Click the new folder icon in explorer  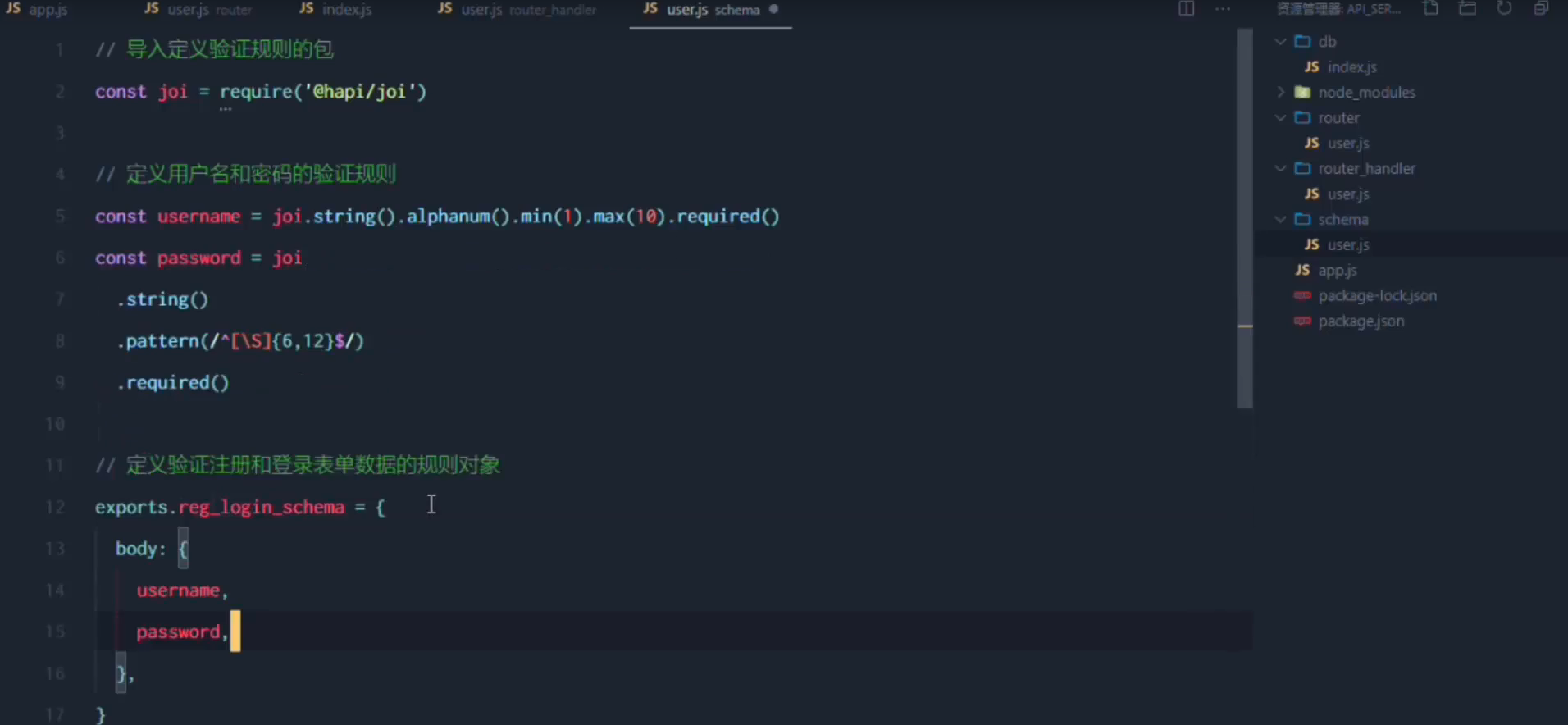point(1467,9)
